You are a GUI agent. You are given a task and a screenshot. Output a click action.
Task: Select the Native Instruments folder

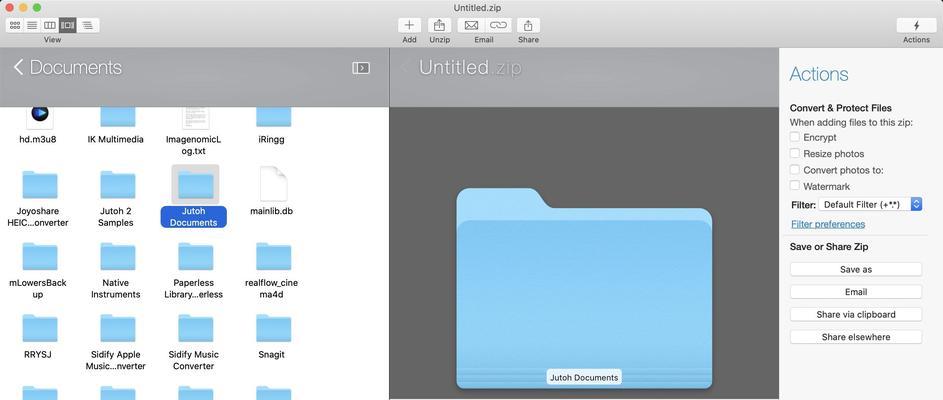pos(117,256)
